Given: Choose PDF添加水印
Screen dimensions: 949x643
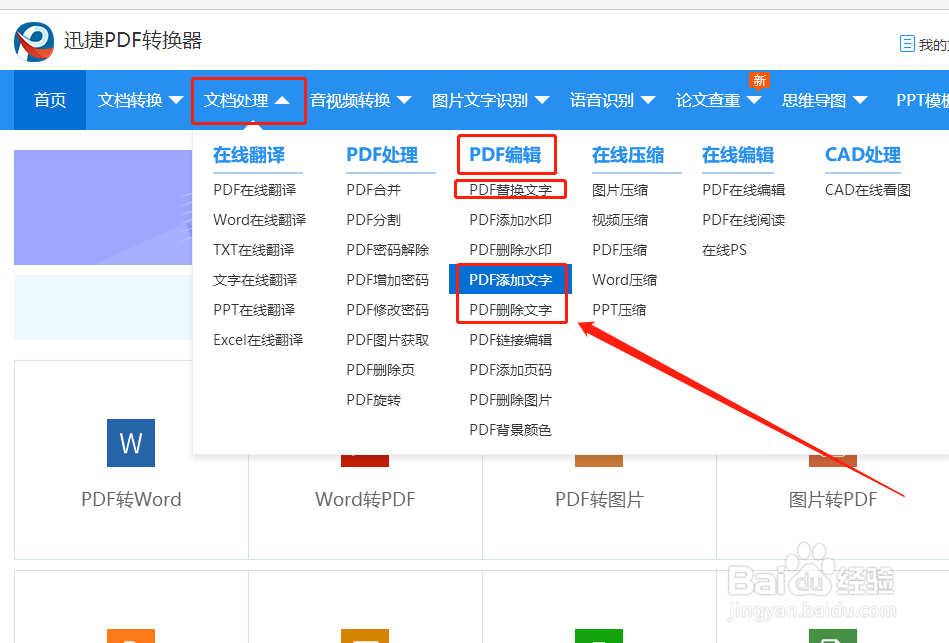Looking at the screenshot, I should 510,220.
